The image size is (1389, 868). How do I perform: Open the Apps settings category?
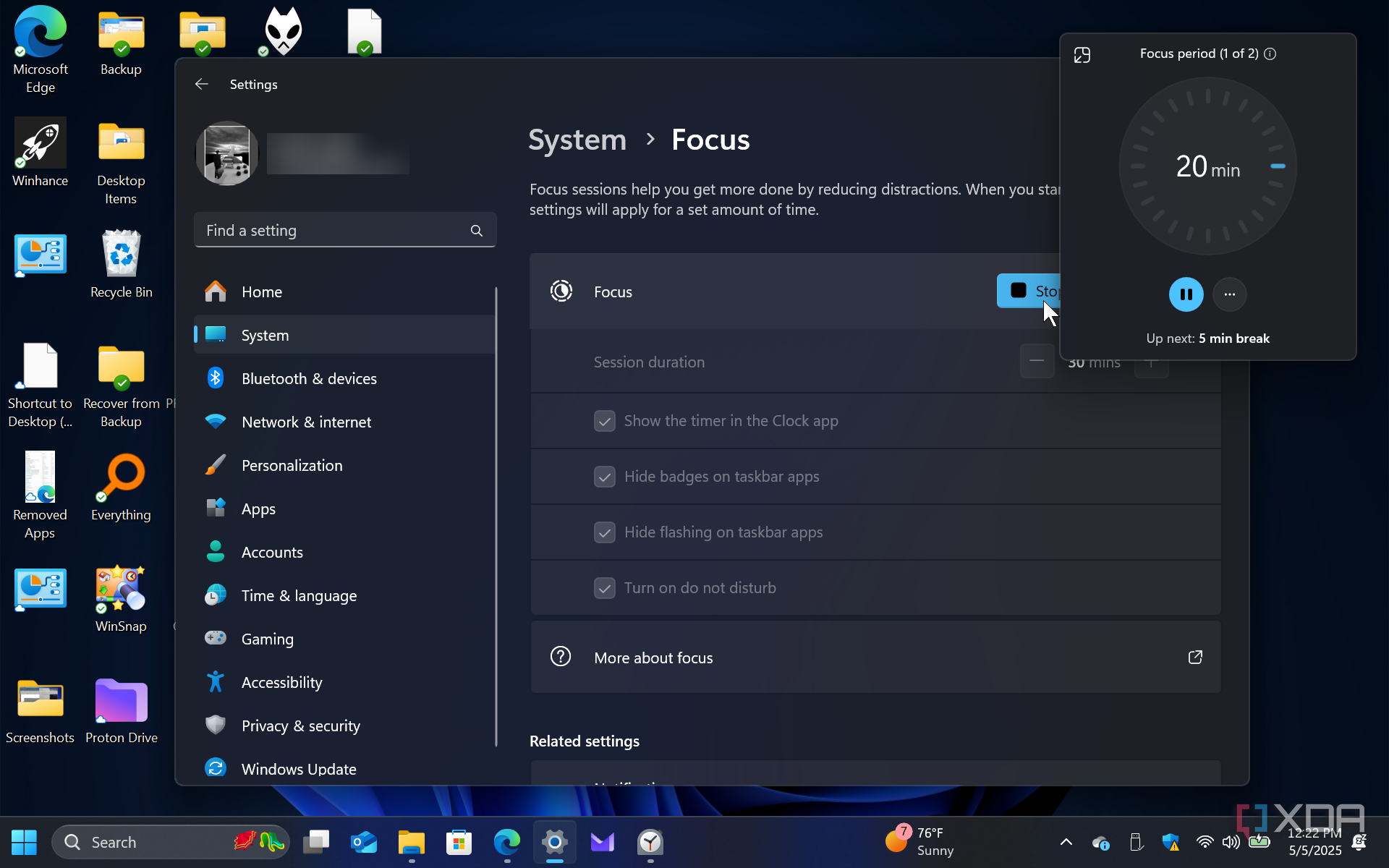pos(344,509)
